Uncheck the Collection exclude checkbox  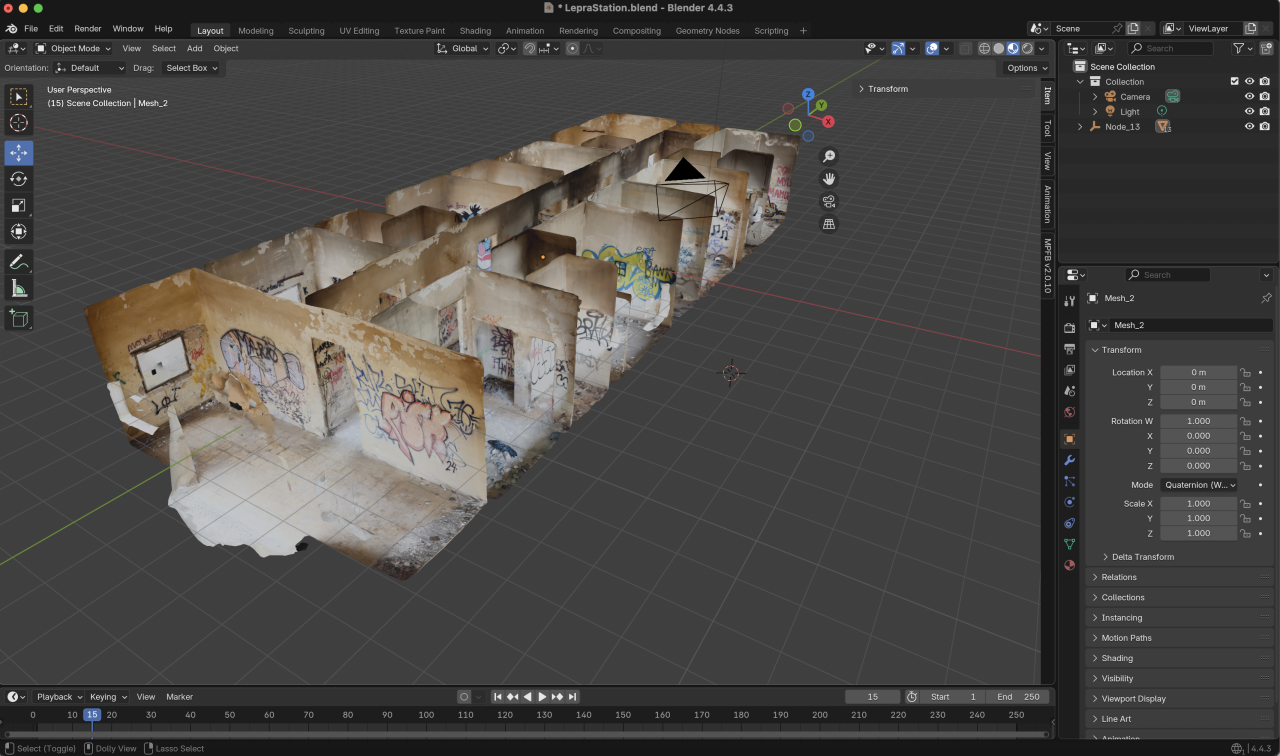pos(1234,82)
